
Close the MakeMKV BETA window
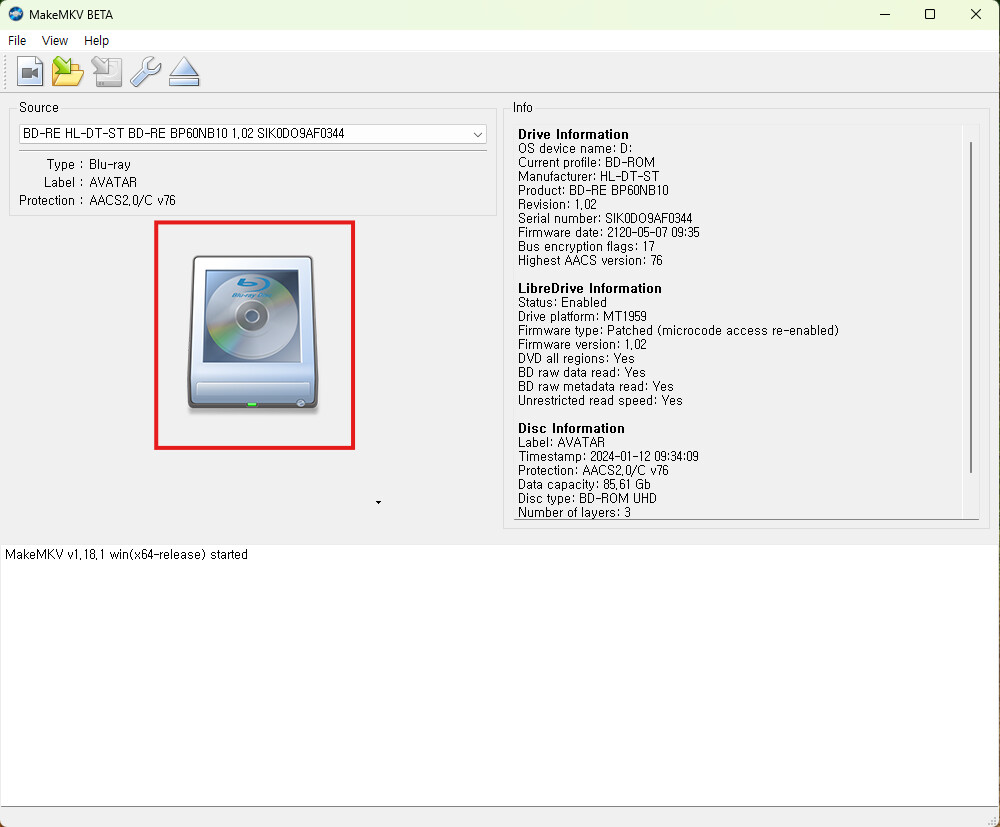click(976, 14)
